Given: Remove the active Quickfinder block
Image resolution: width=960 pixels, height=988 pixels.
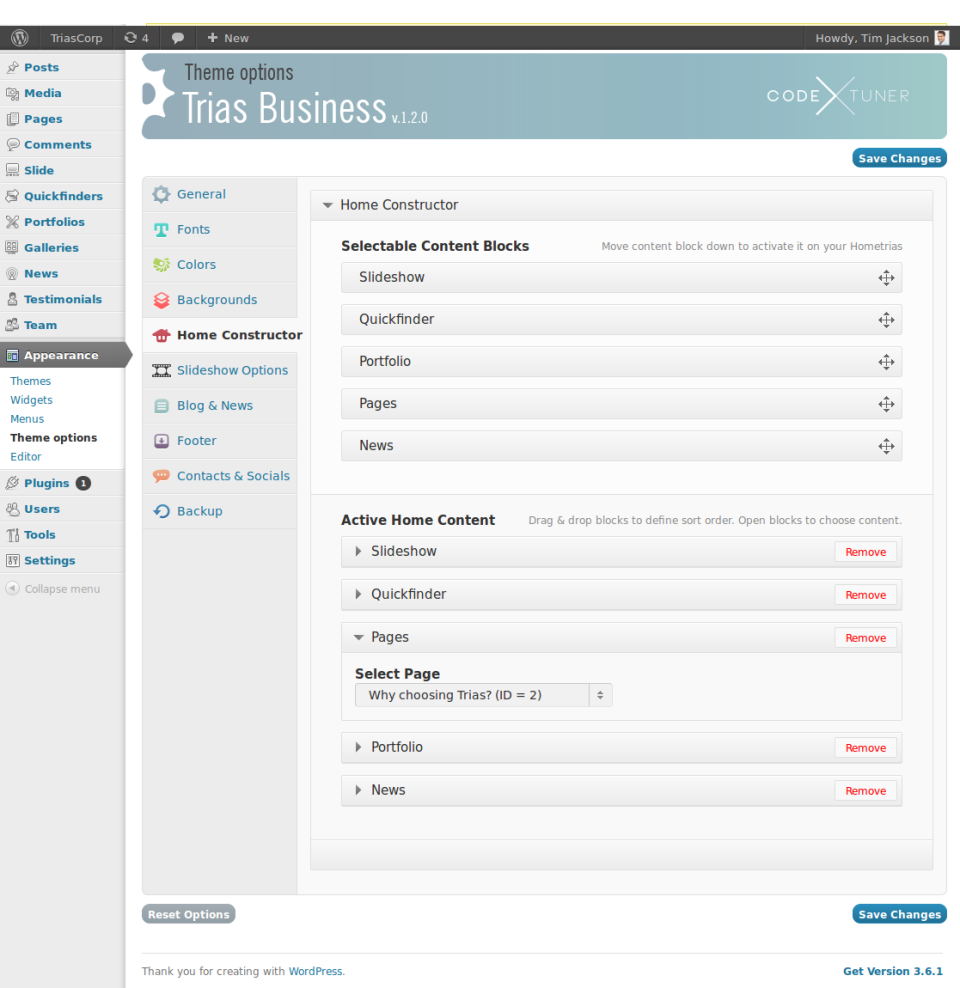Looking at the screenshot, I should (x=866, y=595).
